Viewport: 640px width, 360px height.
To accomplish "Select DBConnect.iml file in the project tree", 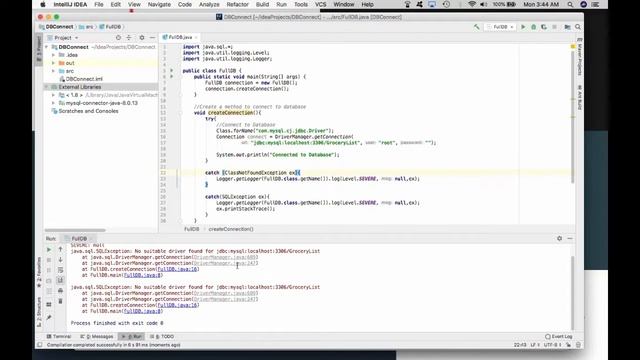I will (x=81, y=79).
